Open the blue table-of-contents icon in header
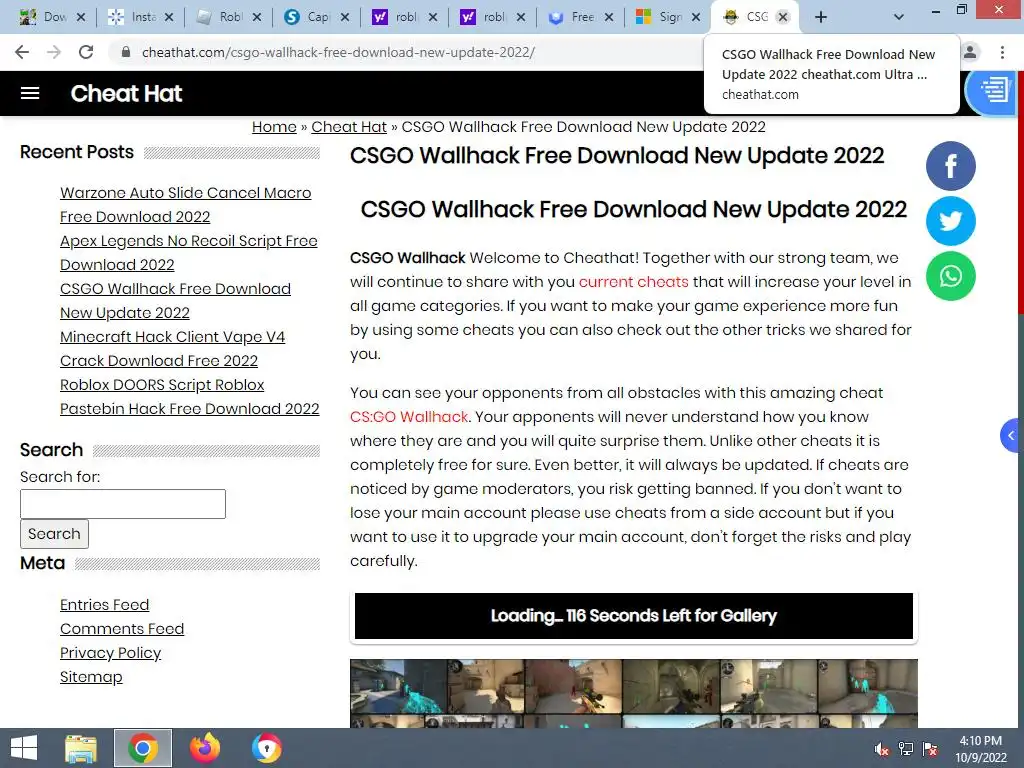This screenshot has height=768, width=1024. point(995,91)
